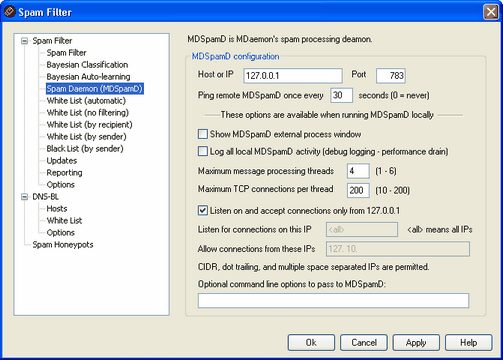Click Listen for connections on this IP field

click(x=362, y=230)
